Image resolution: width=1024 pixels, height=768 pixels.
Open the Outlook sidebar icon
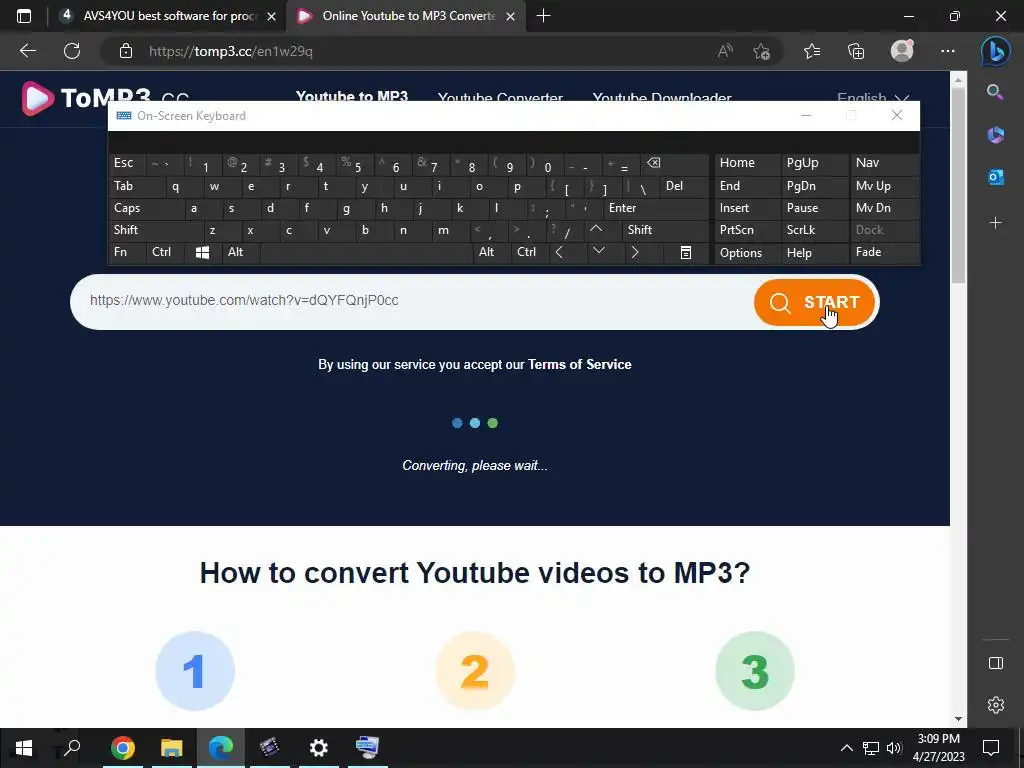[995, 177]
